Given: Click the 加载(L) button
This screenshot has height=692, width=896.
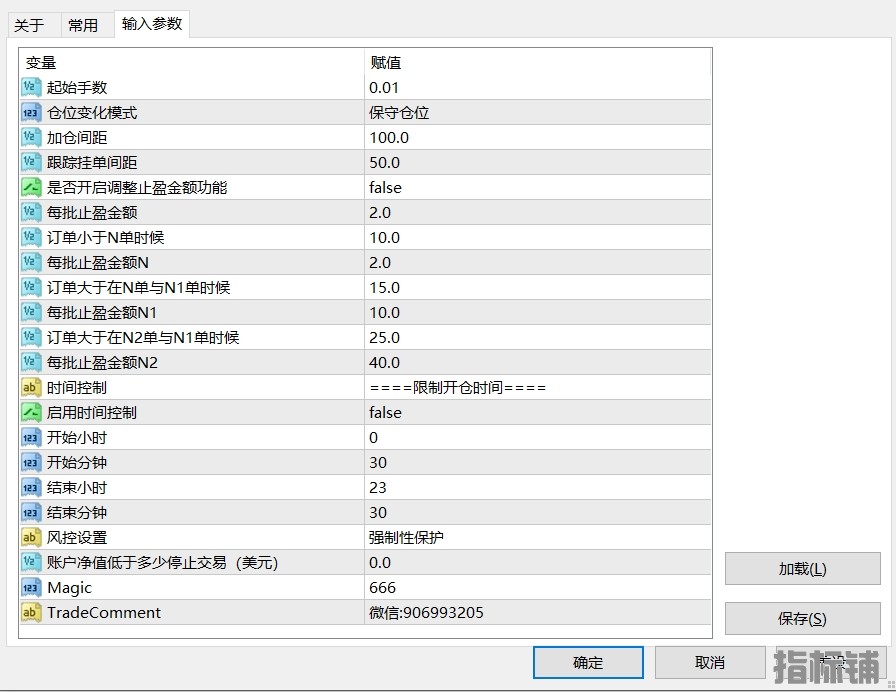Looking at the screenshot, I should [x=802, y=569].
